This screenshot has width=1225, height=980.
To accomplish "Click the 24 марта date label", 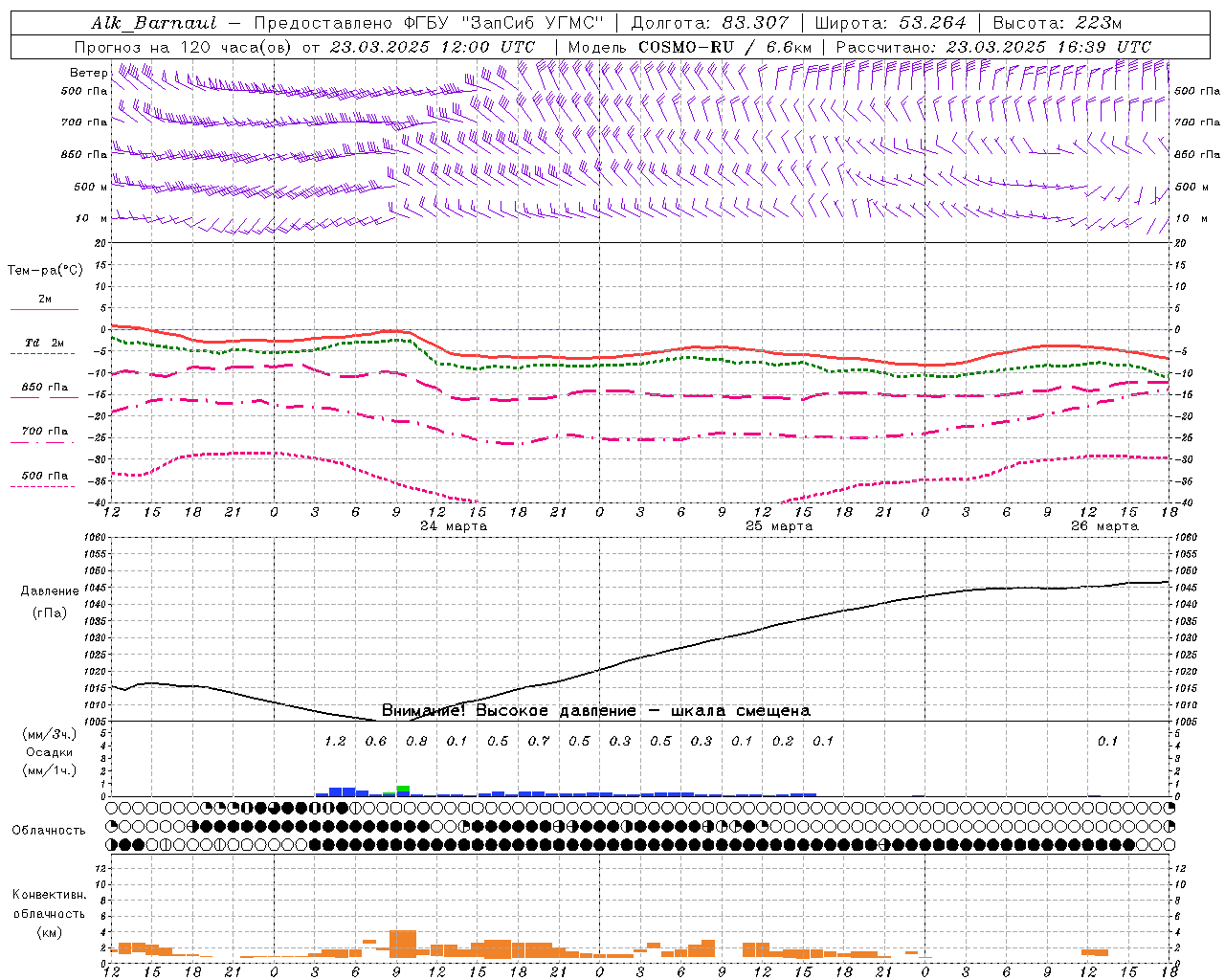I will [x=454, y=526].
